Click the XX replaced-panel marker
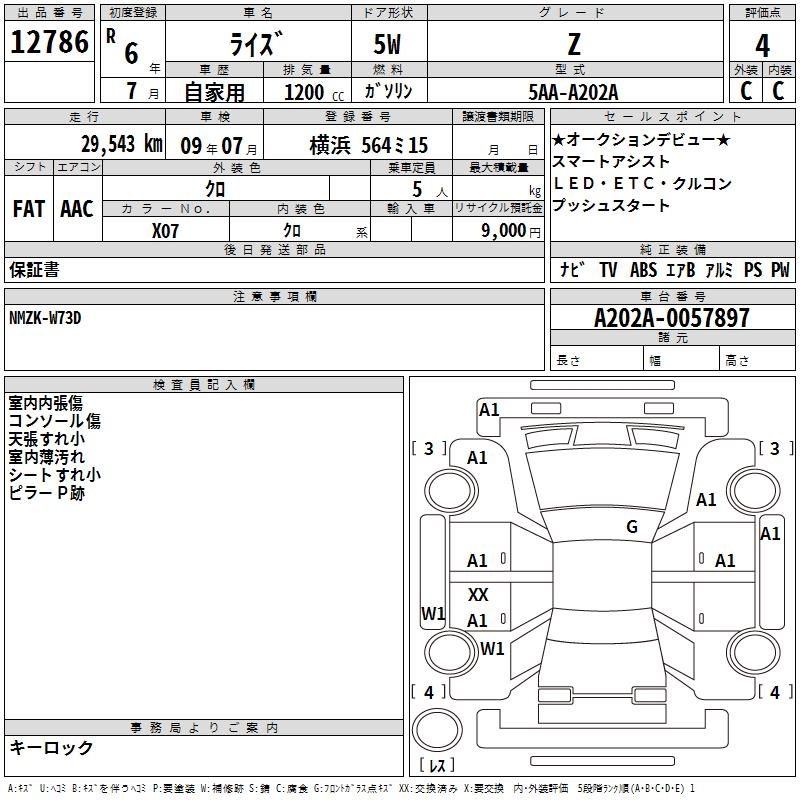Viewport: 800px width, 800px height. tap(478, 595)
